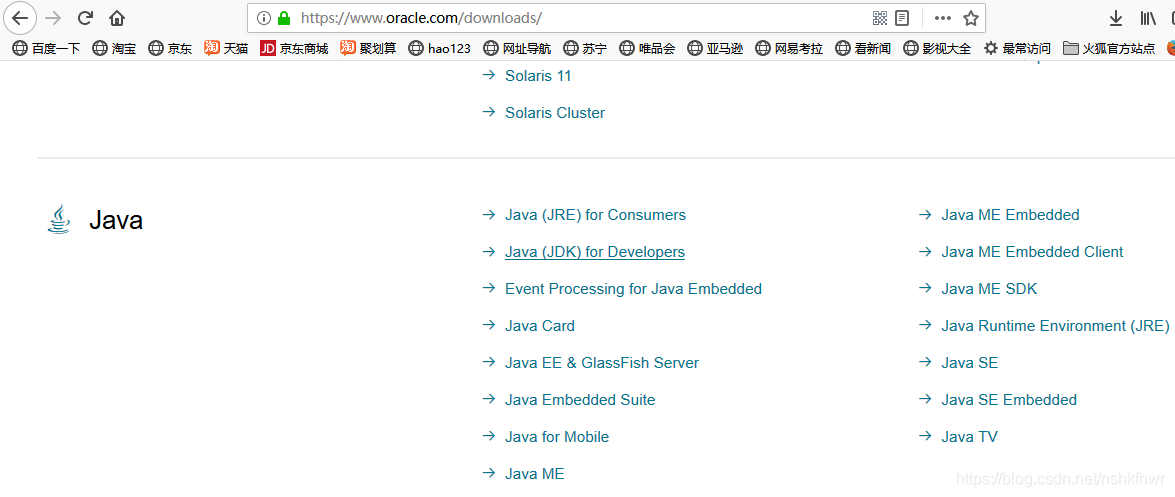Click the Java section heading

(x=116, y=220)
